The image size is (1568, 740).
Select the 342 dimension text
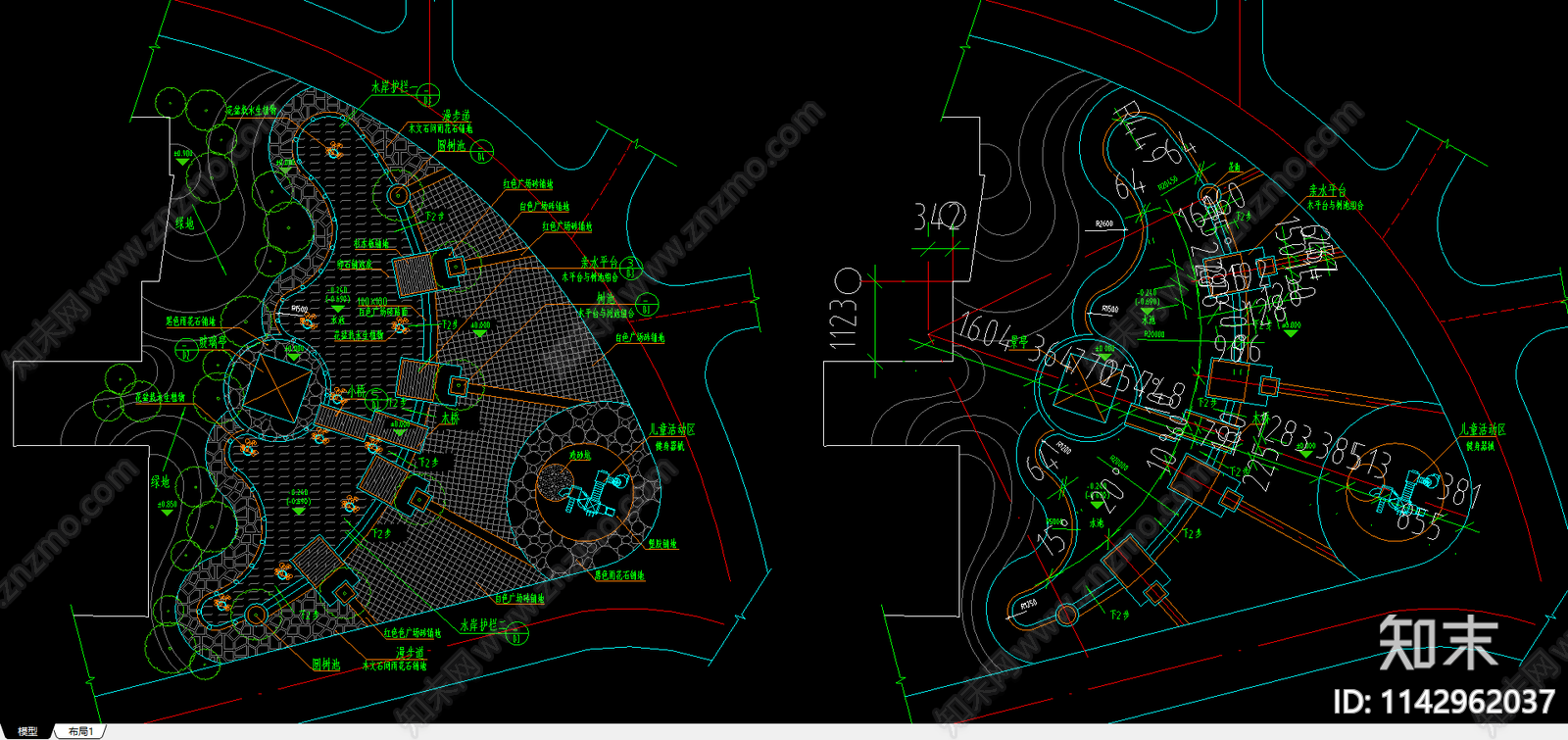click(939, 217)
